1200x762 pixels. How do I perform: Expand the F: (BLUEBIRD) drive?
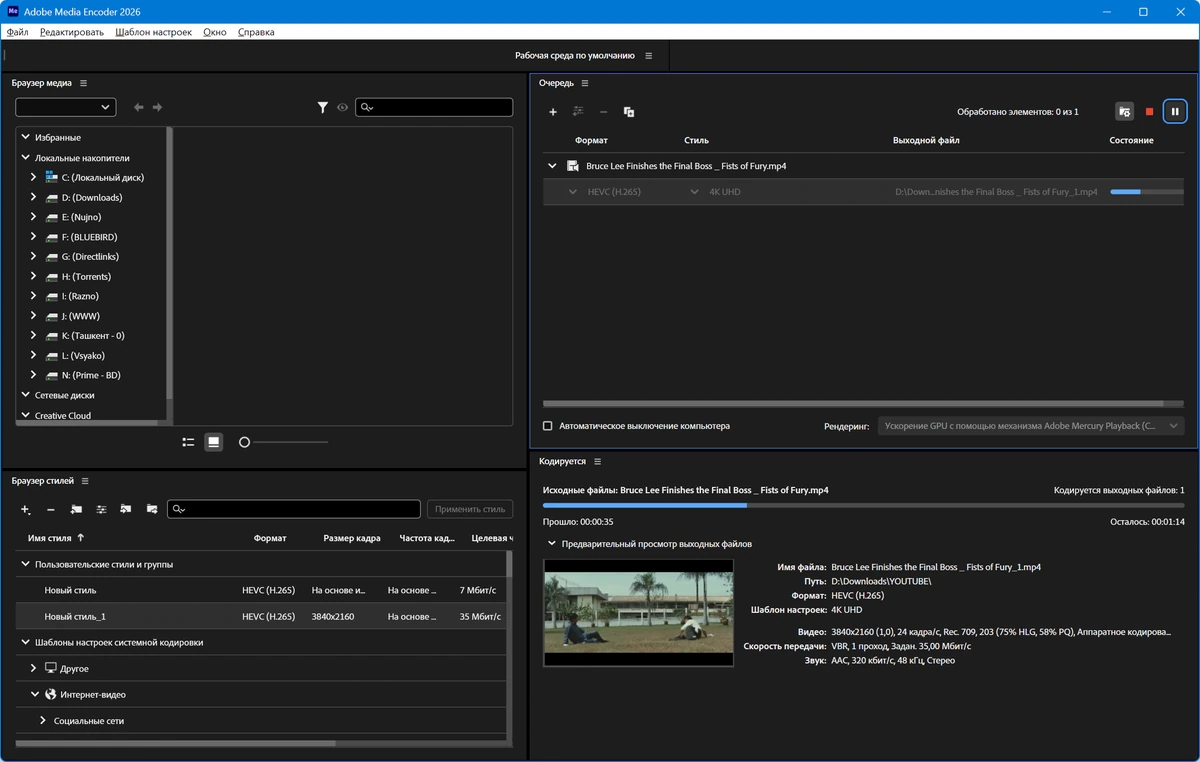click(x=33, y=237)
